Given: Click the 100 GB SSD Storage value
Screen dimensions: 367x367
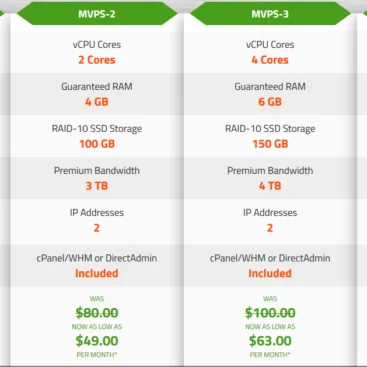Looking at the screenshot, I should click(97, 144).
